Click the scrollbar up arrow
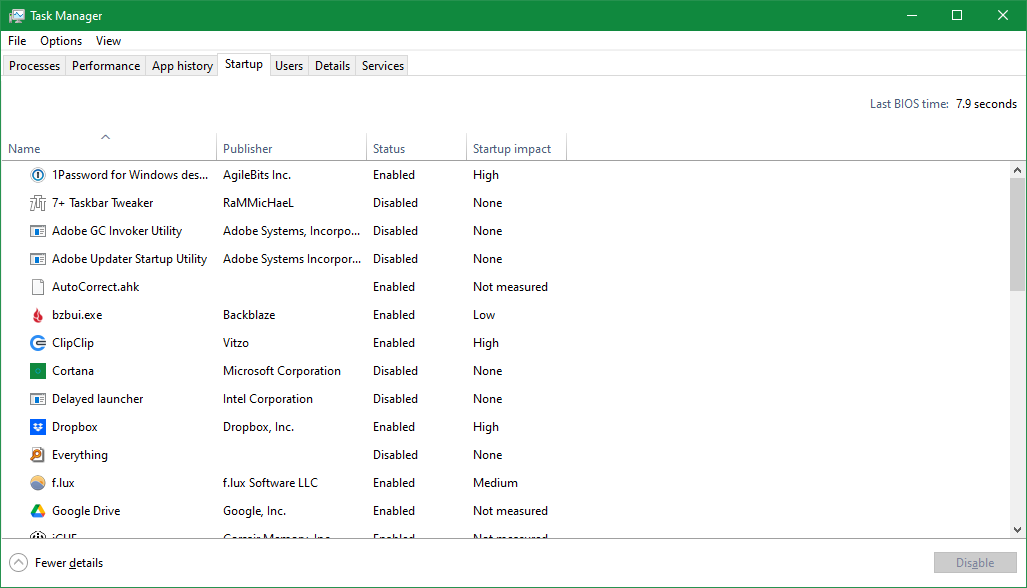Viewport: 1027px width, 588px height. [x=1017, y=168]
